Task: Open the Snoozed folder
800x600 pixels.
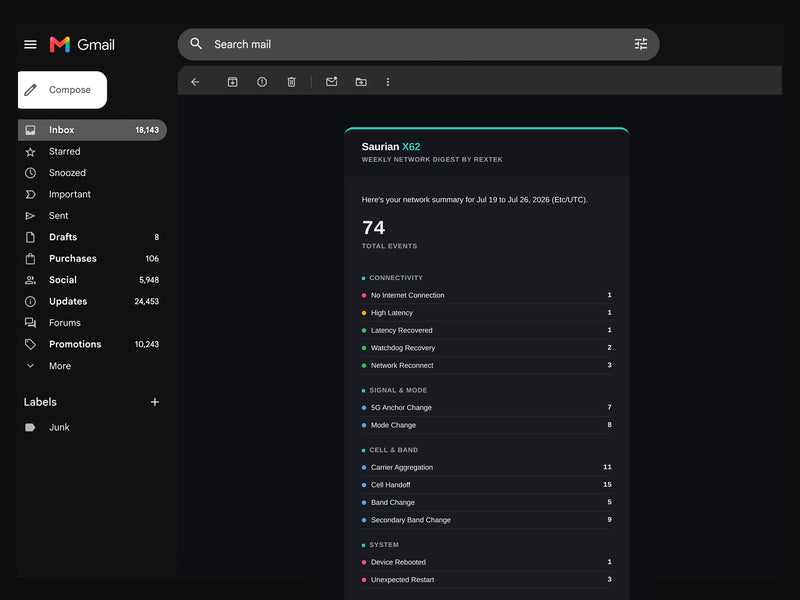Action: click(x=92, y=173)
